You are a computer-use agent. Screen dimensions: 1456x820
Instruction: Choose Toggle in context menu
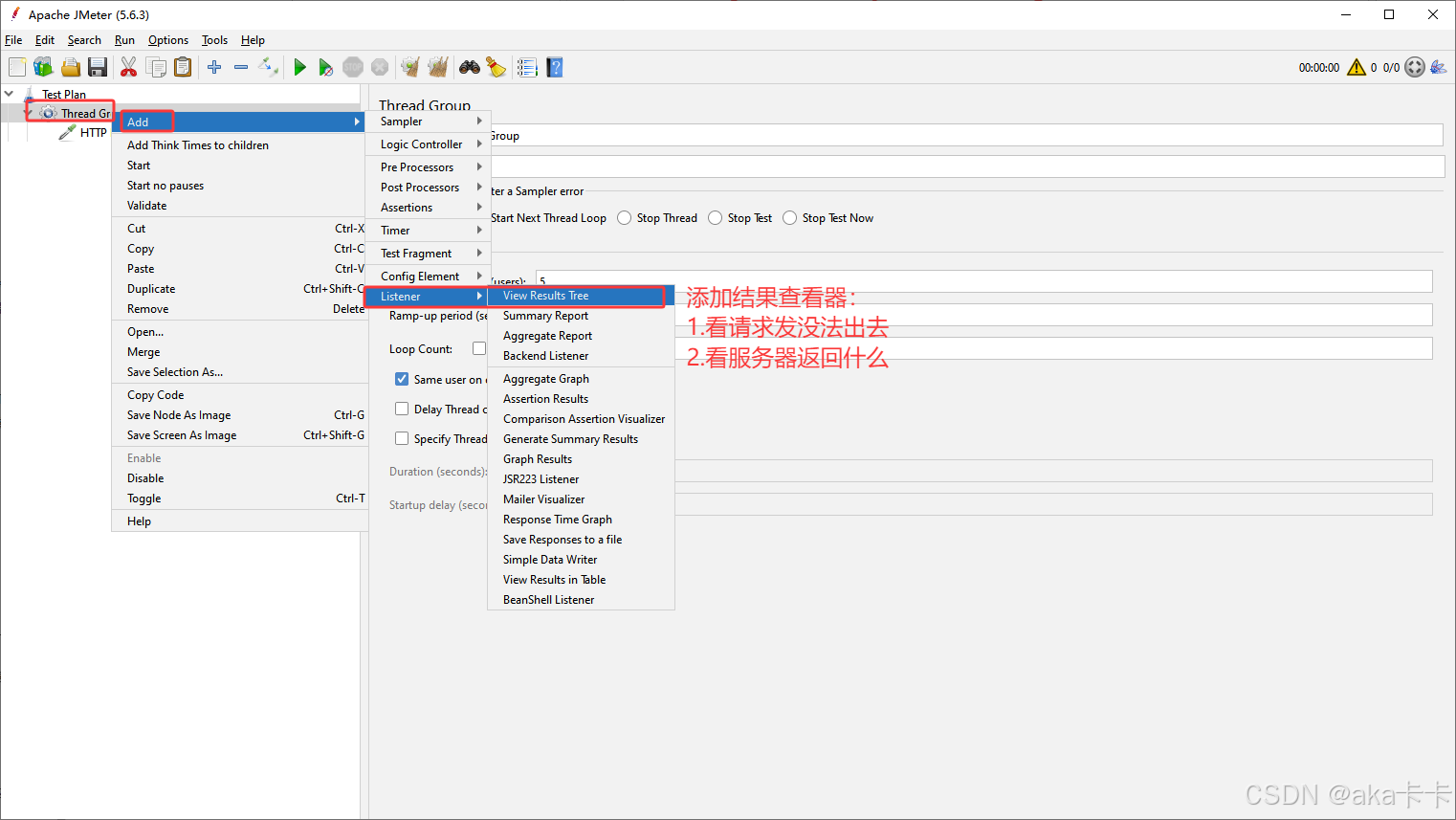point(238,499)
